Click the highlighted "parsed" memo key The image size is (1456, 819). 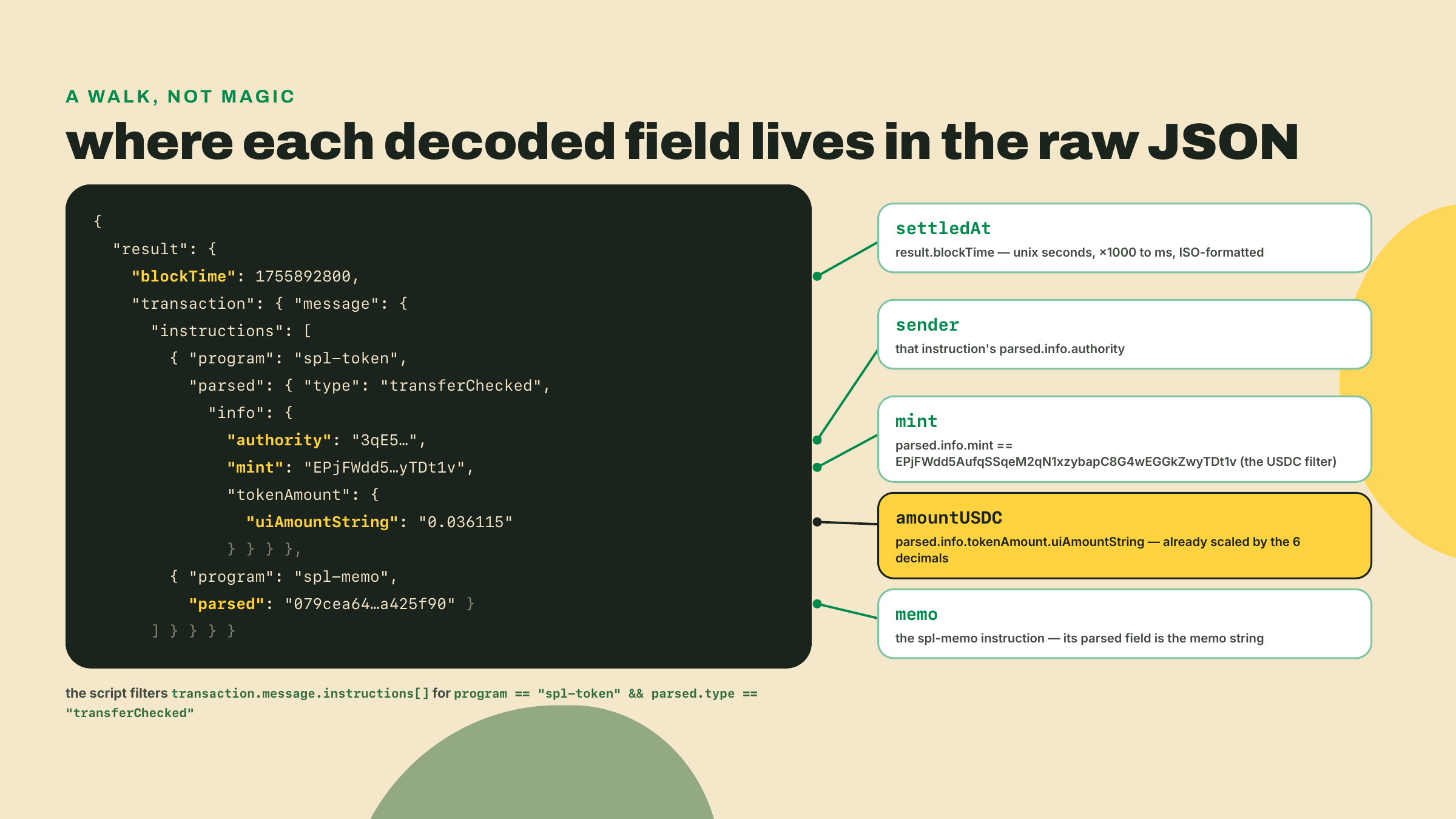tap(226, 604)
